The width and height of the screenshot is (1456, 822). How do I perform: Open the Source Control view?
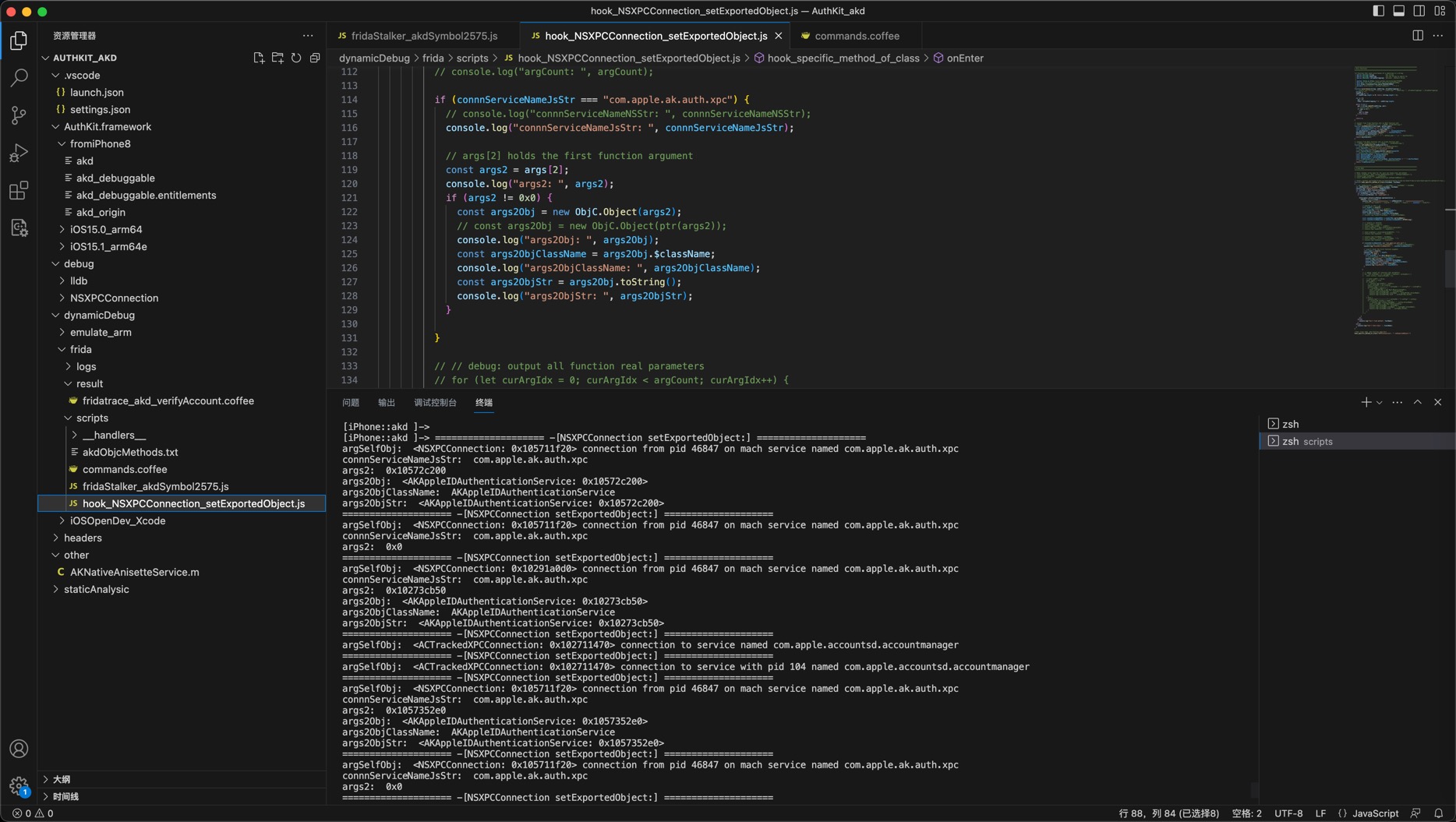click(19, 115)
